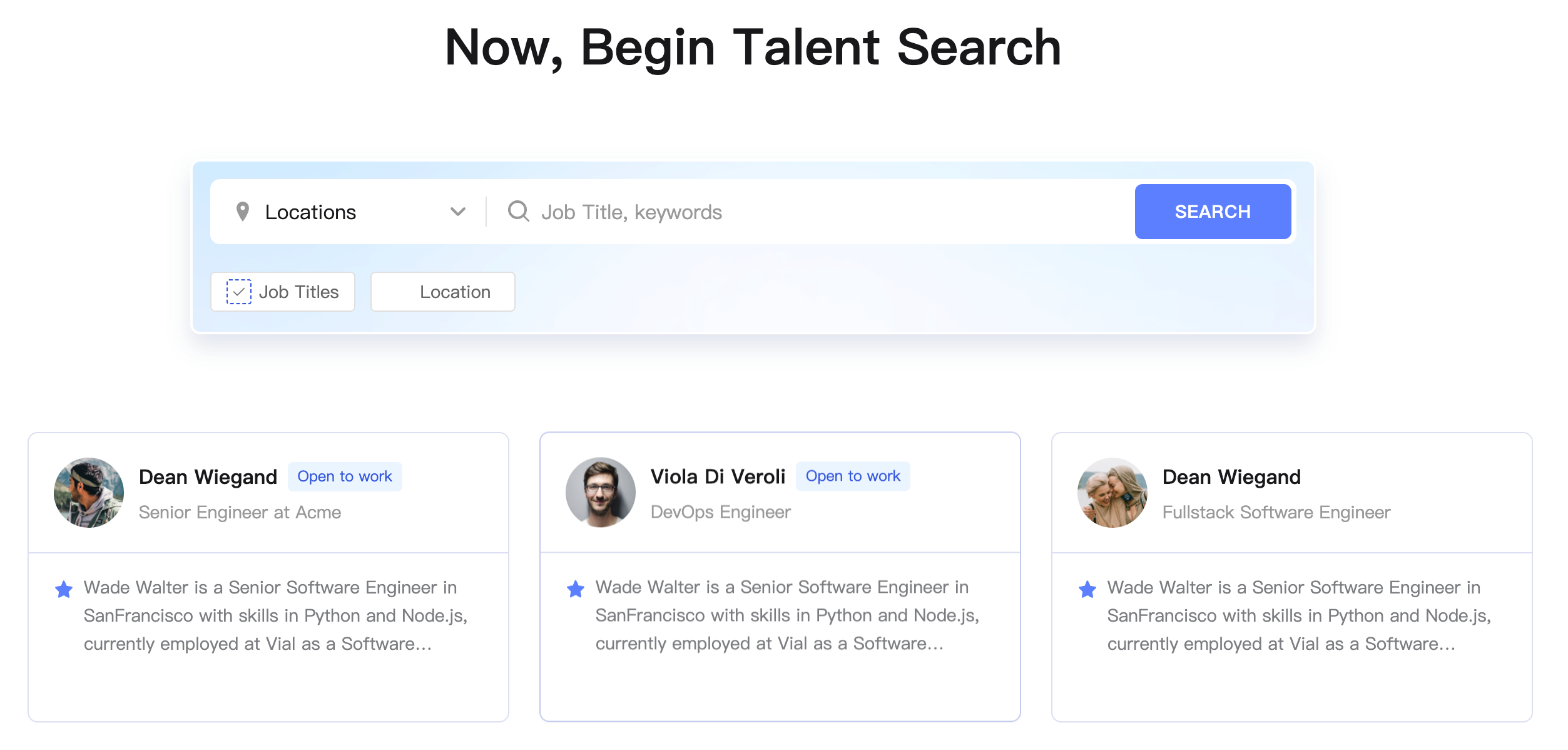Click the Open to work badge on Dean Wiegand
Screen dimensions: 1568x750
click(x=345, y=476)
